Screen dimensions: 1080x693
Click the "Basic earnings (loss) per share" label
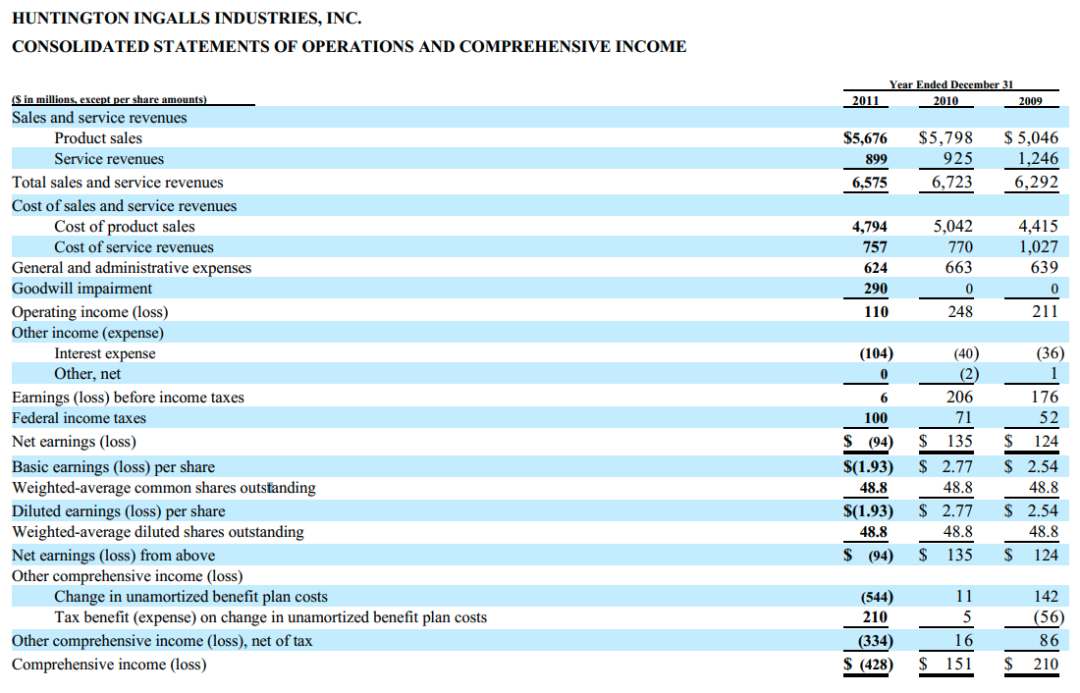tap(114, 467)
